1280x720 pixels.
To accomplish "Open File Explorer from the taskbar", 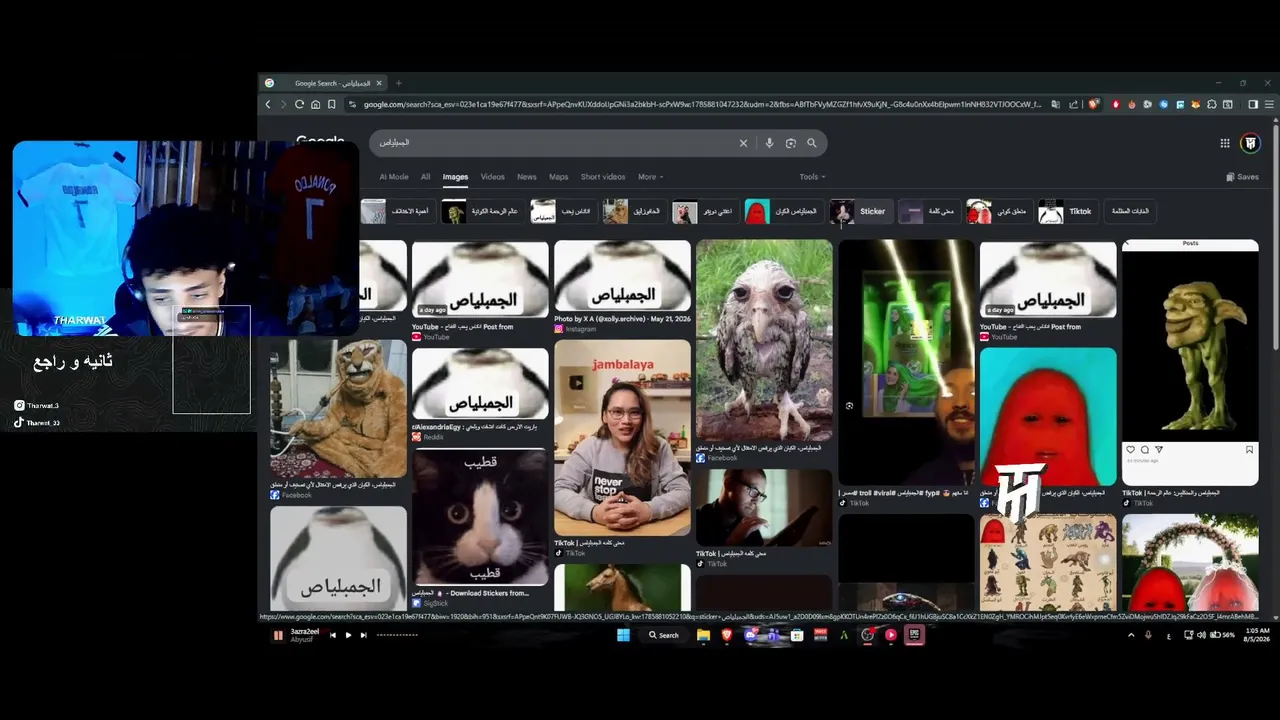I will click(704, 635).
